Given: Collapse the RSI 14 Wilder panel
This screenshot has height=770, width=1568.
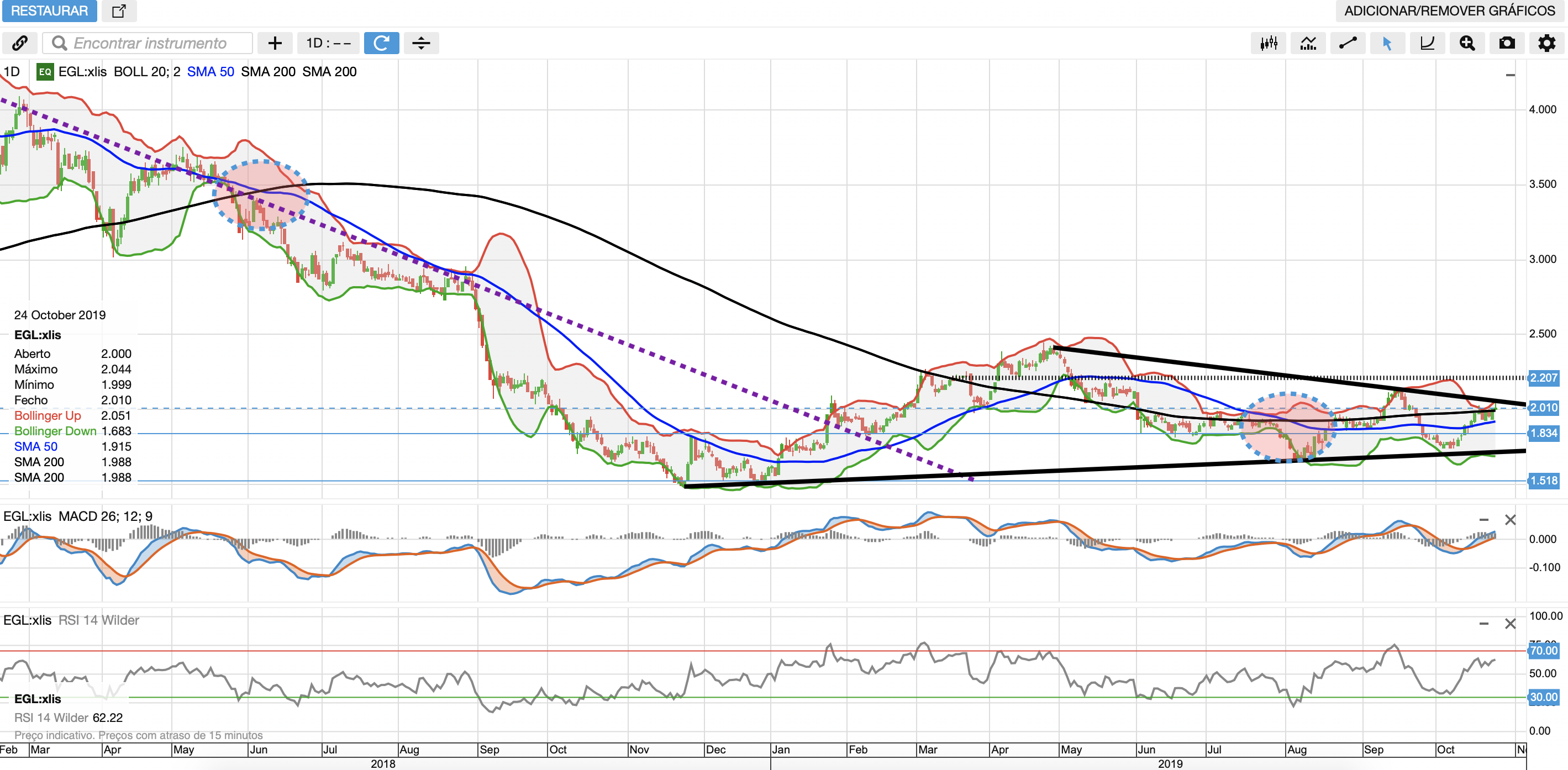Looking at the screenshot, I should (1483, 623).
